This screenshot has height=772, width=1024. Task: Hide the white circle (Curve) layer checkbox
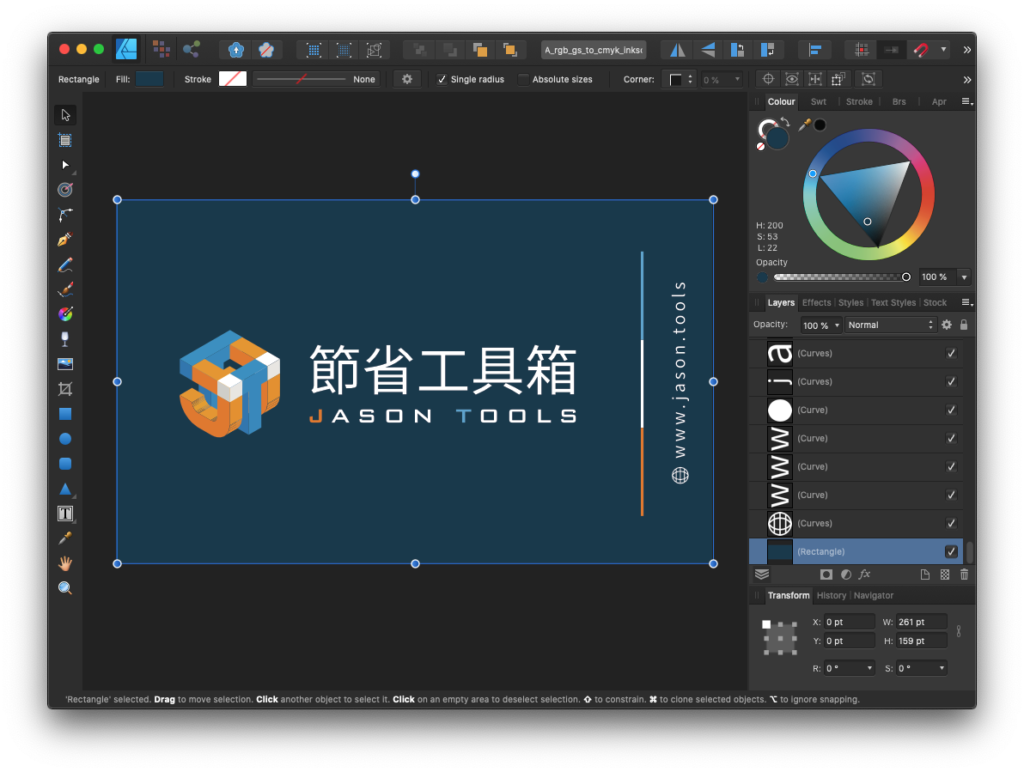pos(951,410)
